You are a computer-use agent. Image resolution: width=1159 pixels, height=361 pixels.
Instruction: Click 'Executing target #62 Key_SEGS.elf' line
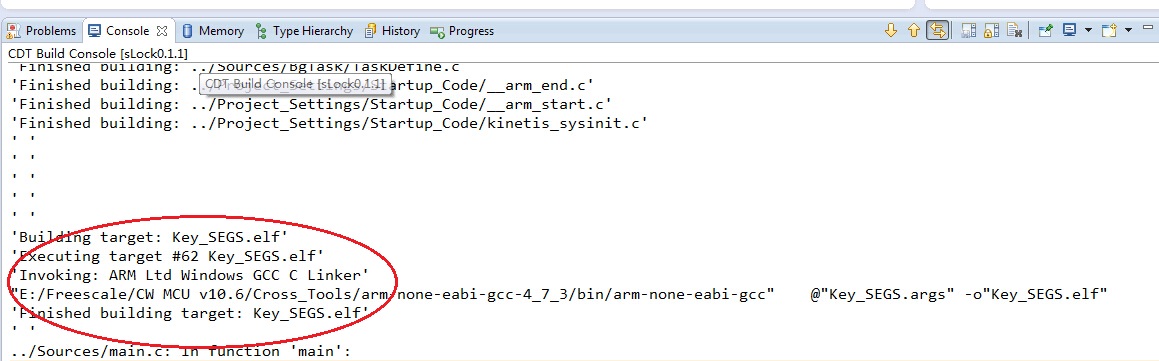point(168,257)
